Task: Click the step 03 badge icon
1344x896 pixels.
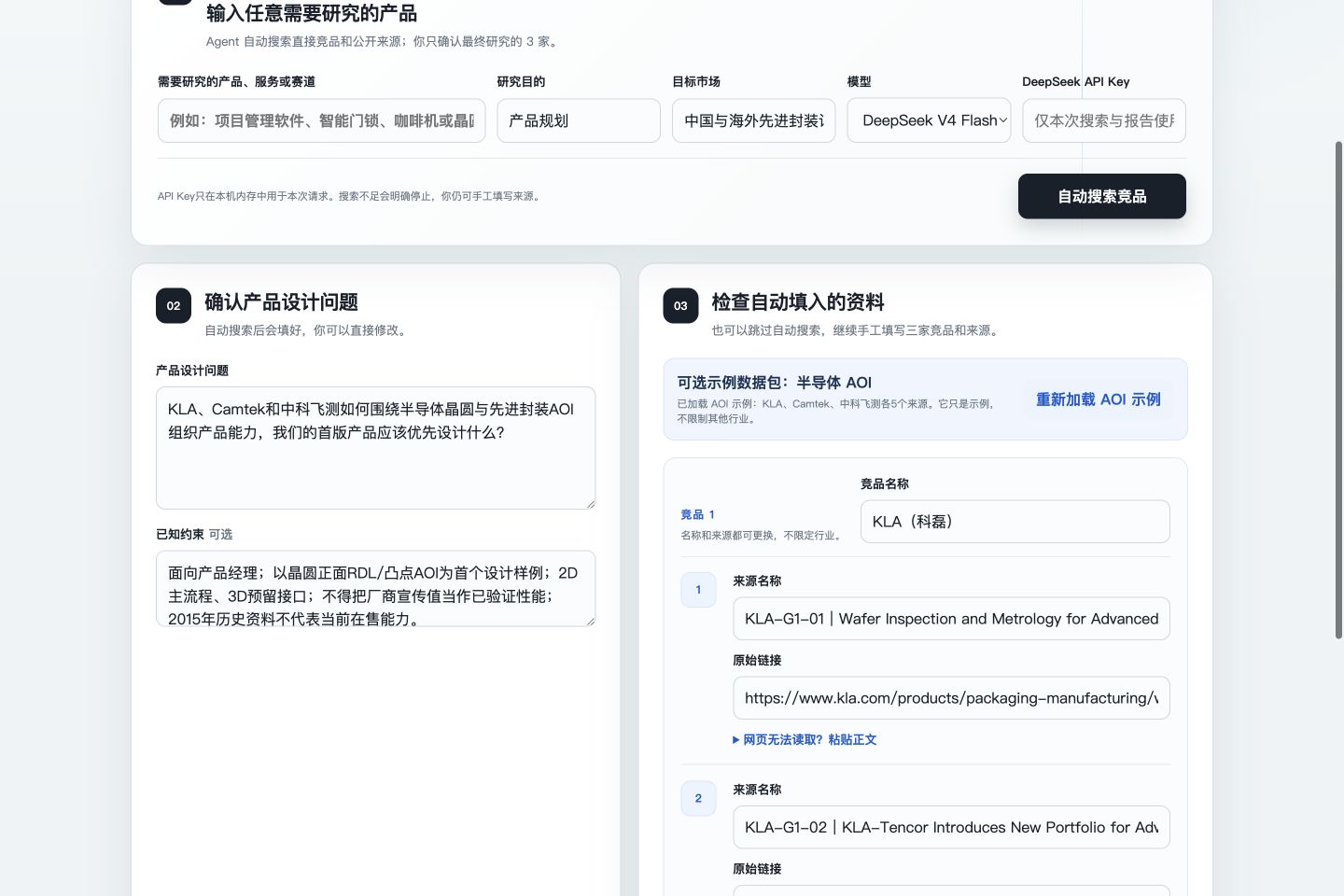Action: (x=680, y=306)
